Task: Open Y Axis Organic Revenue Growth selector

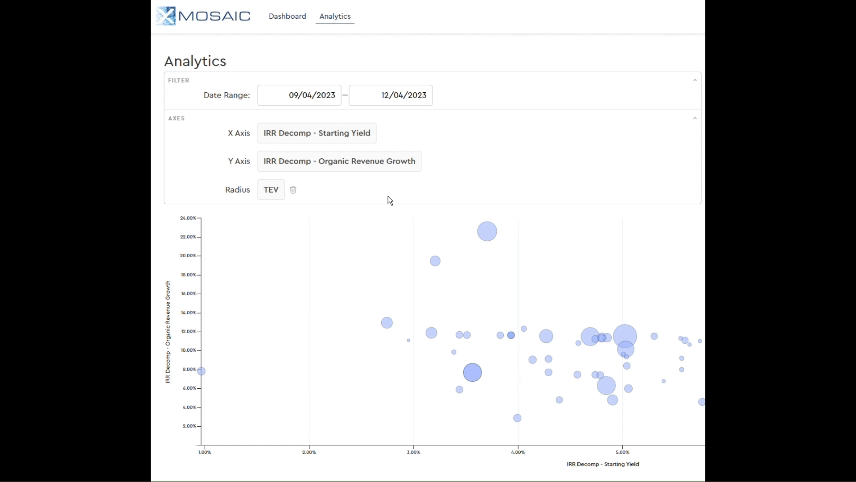Action: click(x=339, y=161)
